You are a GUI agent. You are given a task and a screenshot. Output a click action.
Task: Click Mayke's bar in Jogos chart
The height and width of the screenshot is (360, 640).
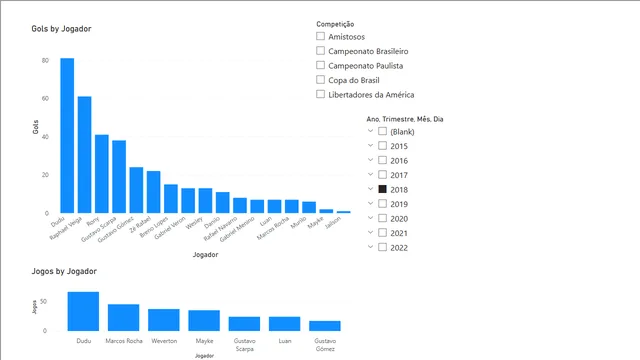(204, 320)
